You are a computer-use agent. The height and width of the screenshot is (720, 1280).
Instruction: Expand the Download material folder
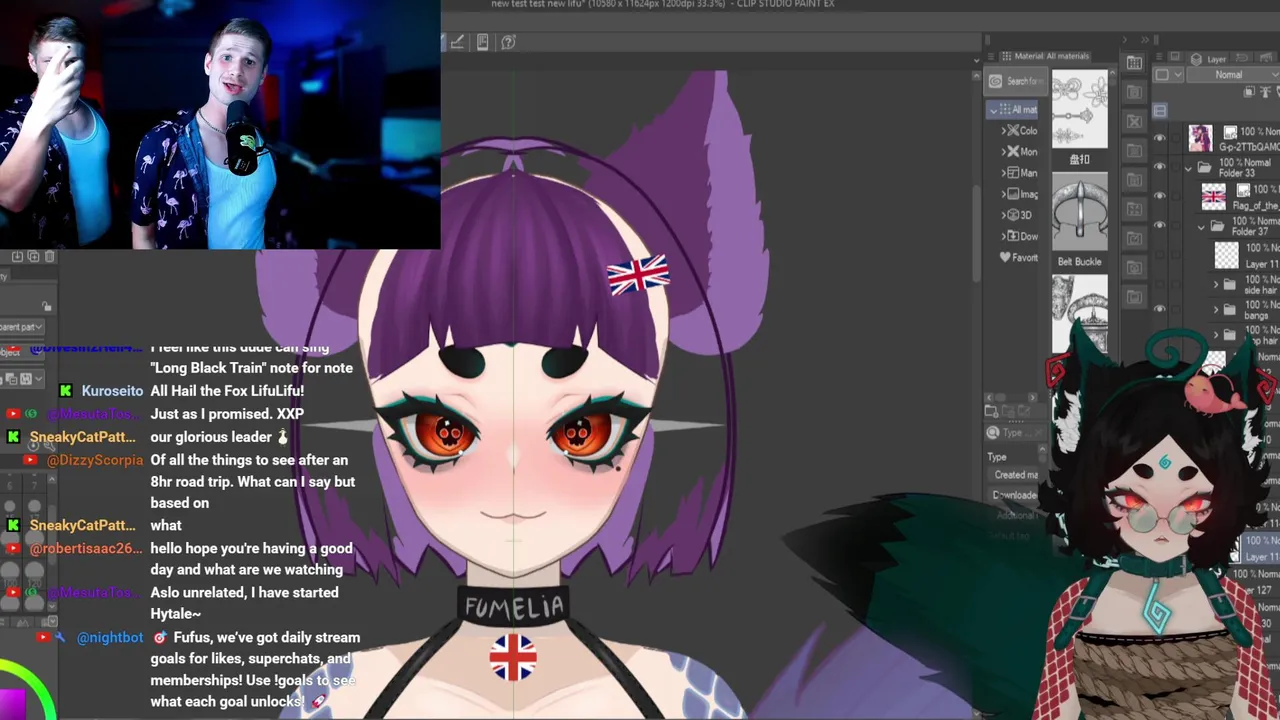click(x=1004, y=236)
